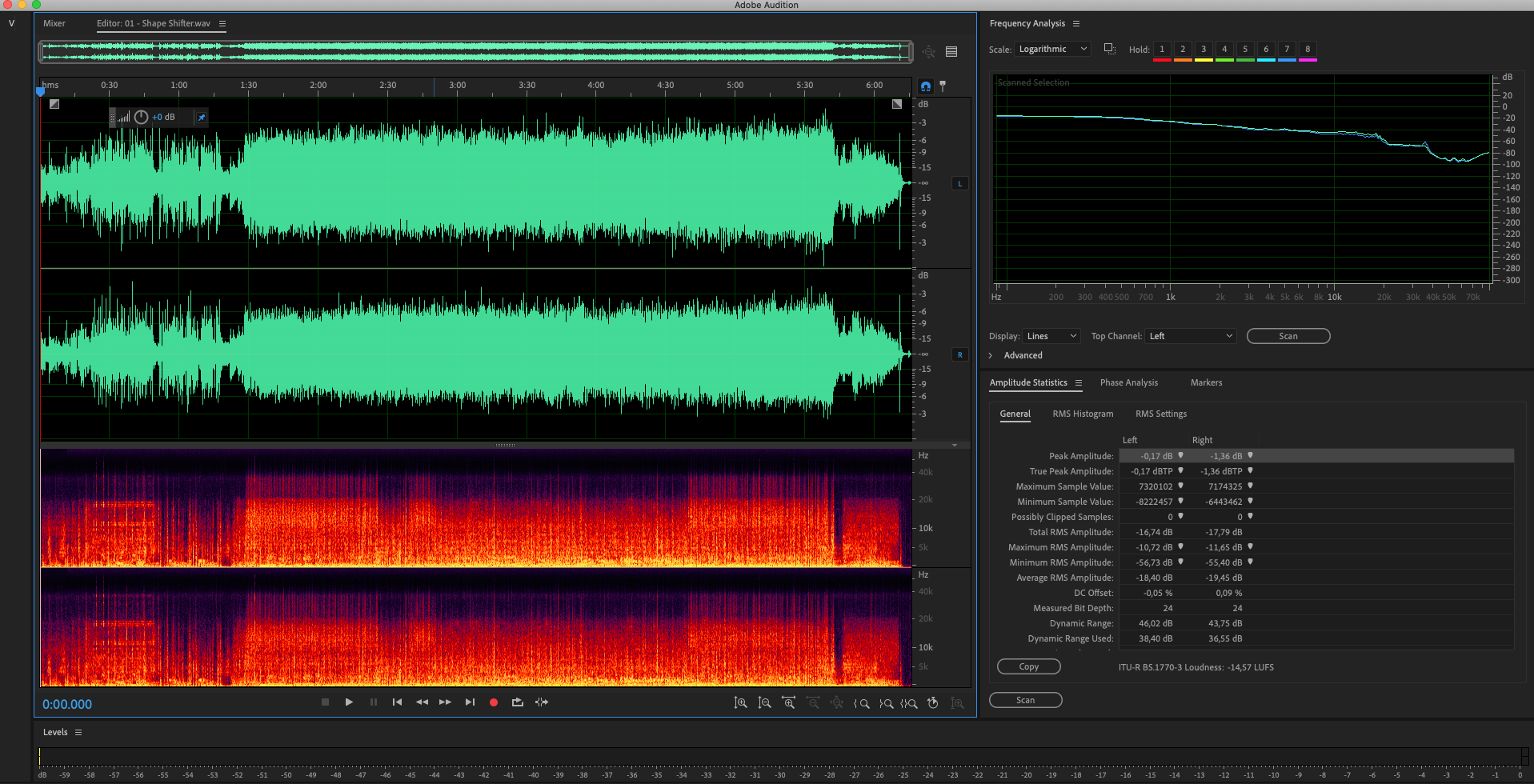The width and height of the screenshot is (1534, 784).
Task: Open the Top Channel Left dropdown
Action: click(1191, 336)
